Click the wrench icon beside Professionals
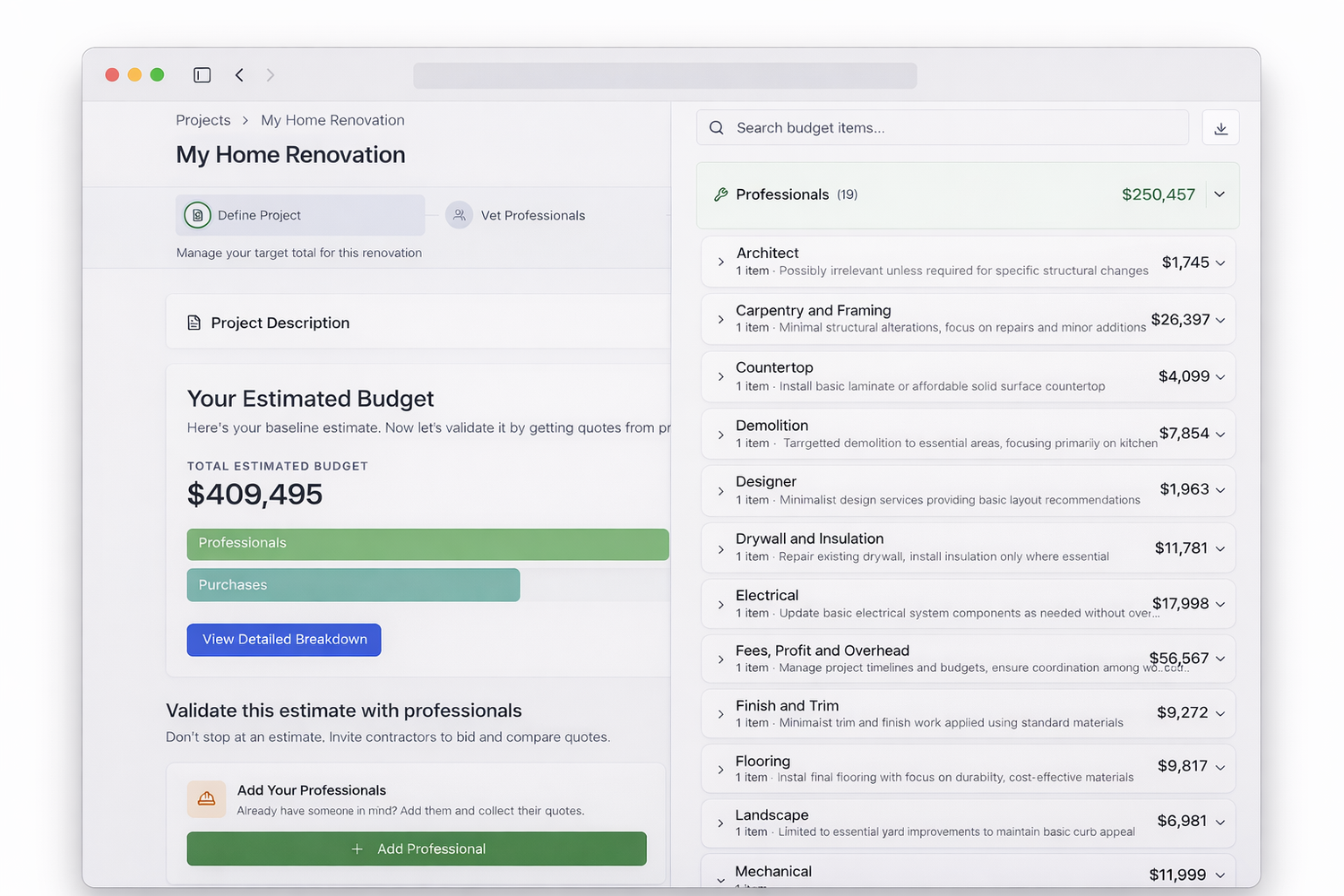 tap(720, 194)
